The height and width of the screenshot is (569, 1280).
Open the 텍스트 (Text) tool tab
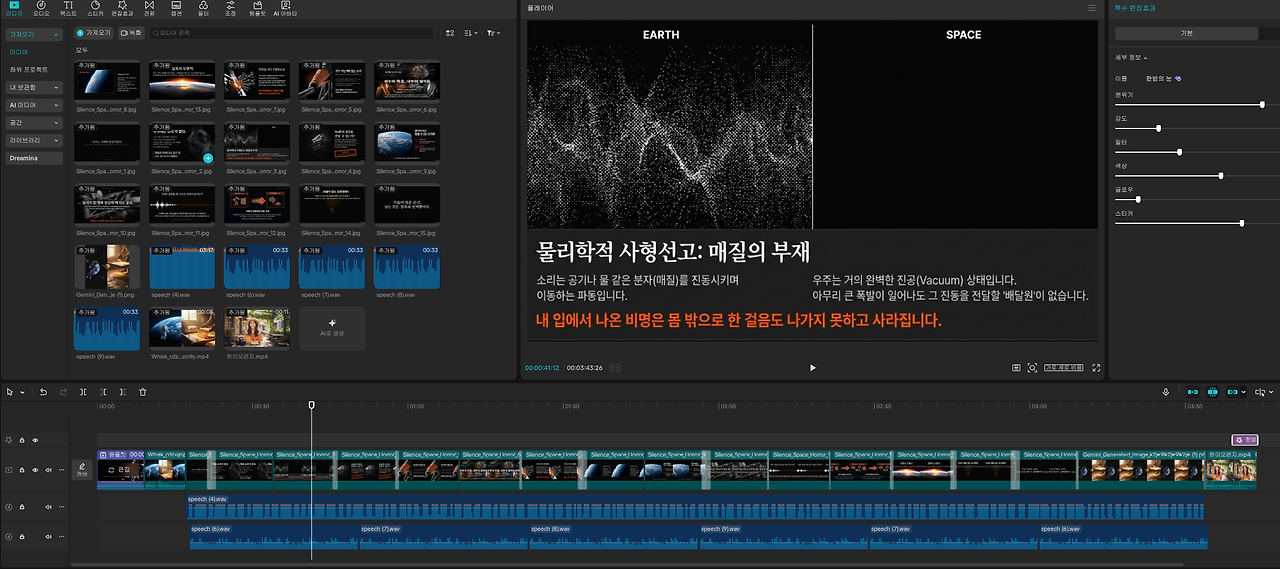click(x=68, y=10)
